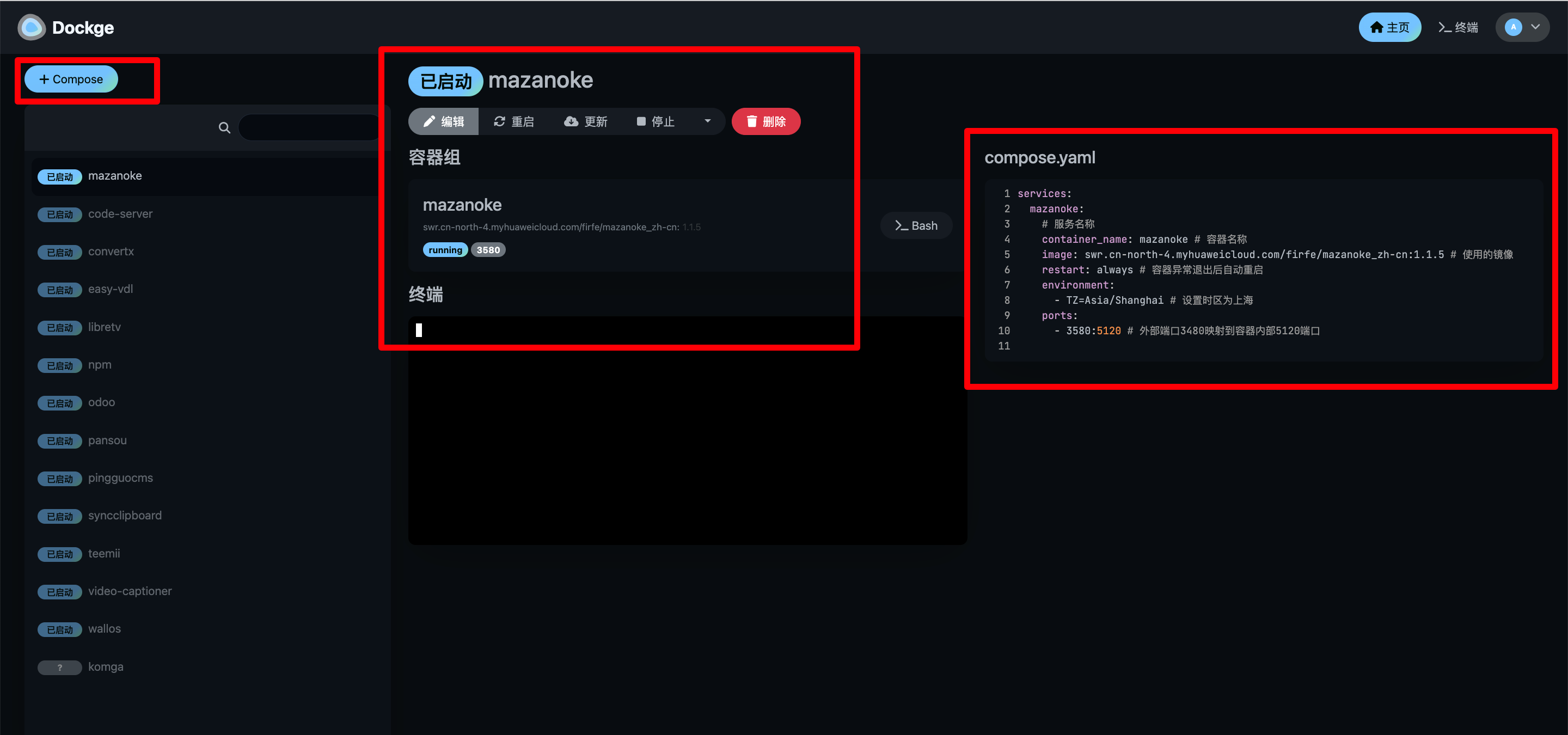Open the top Terminal (终端) menu
The width and height of the screenshot is (1568, 735).
click(1458, 27)
